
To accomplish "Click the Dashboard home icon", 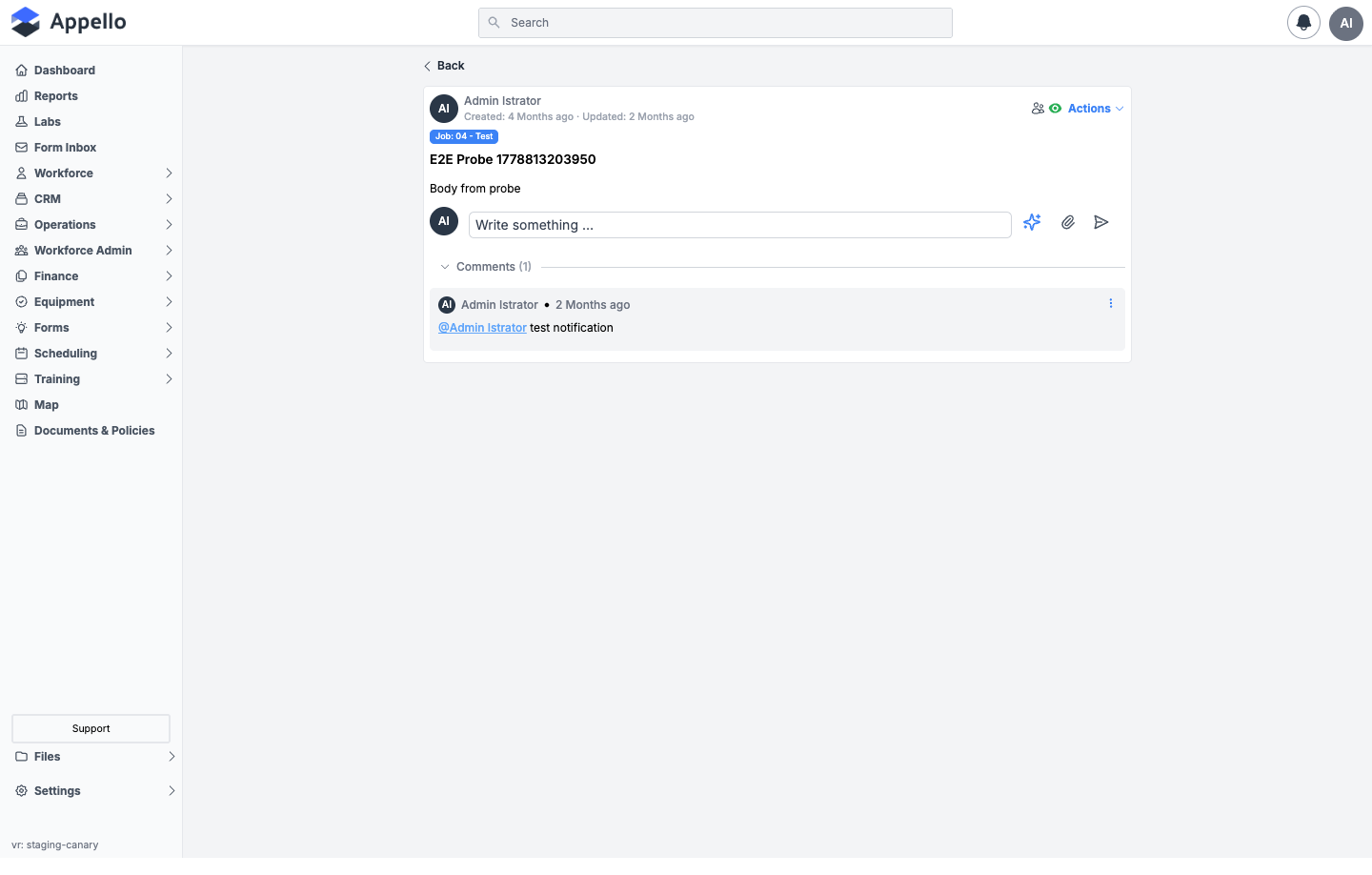I will pos(21,71).
